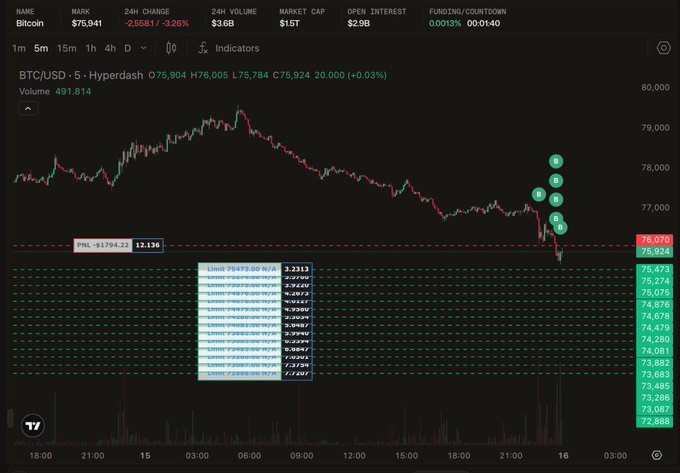This screenshot has height=473, width=680.
Task: Click the red 76,070 price axis label
Action: 655,240
